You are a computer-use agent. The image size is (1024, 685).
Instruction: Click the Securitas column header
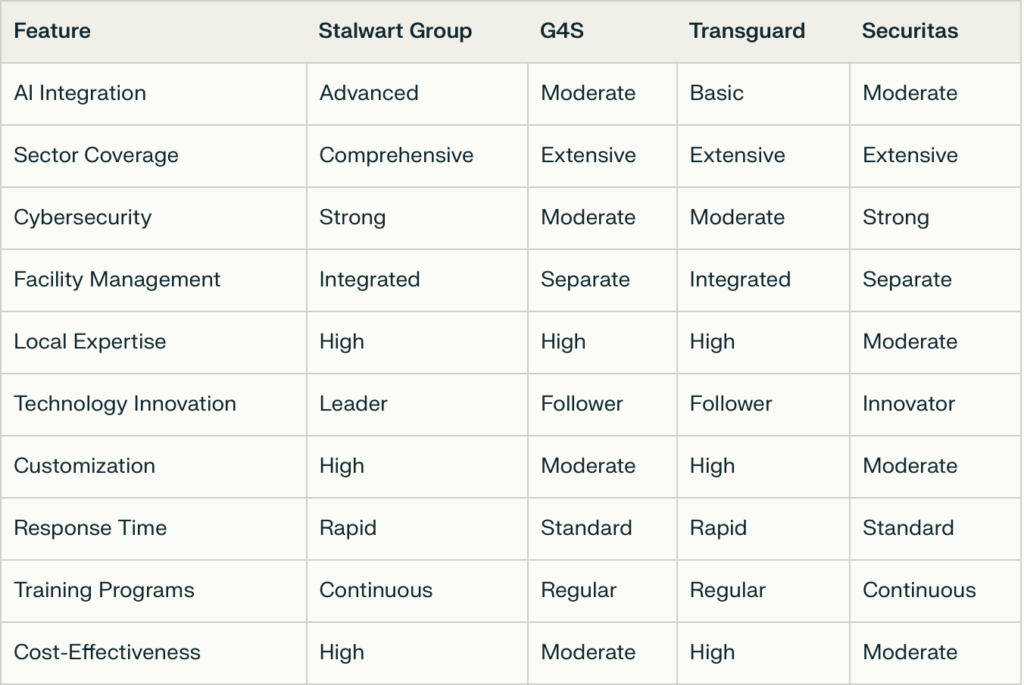[x=910, y=31]
